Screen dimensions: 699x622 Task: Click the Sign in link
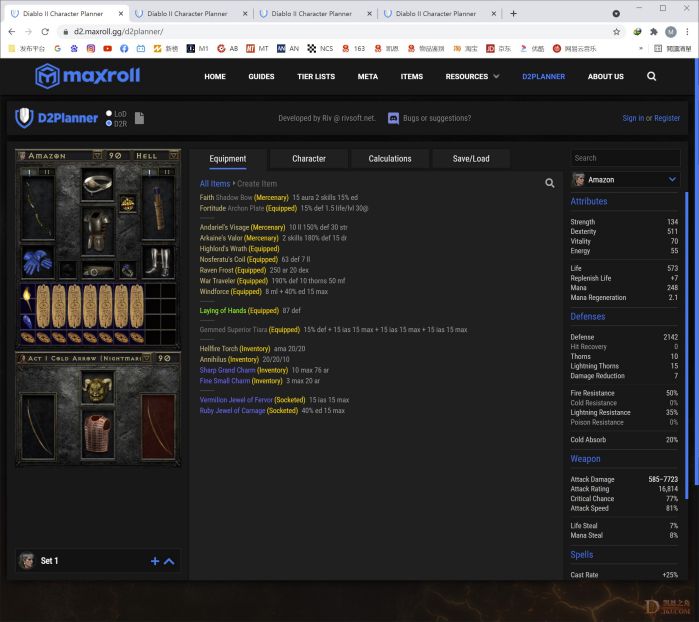point(633,118)
